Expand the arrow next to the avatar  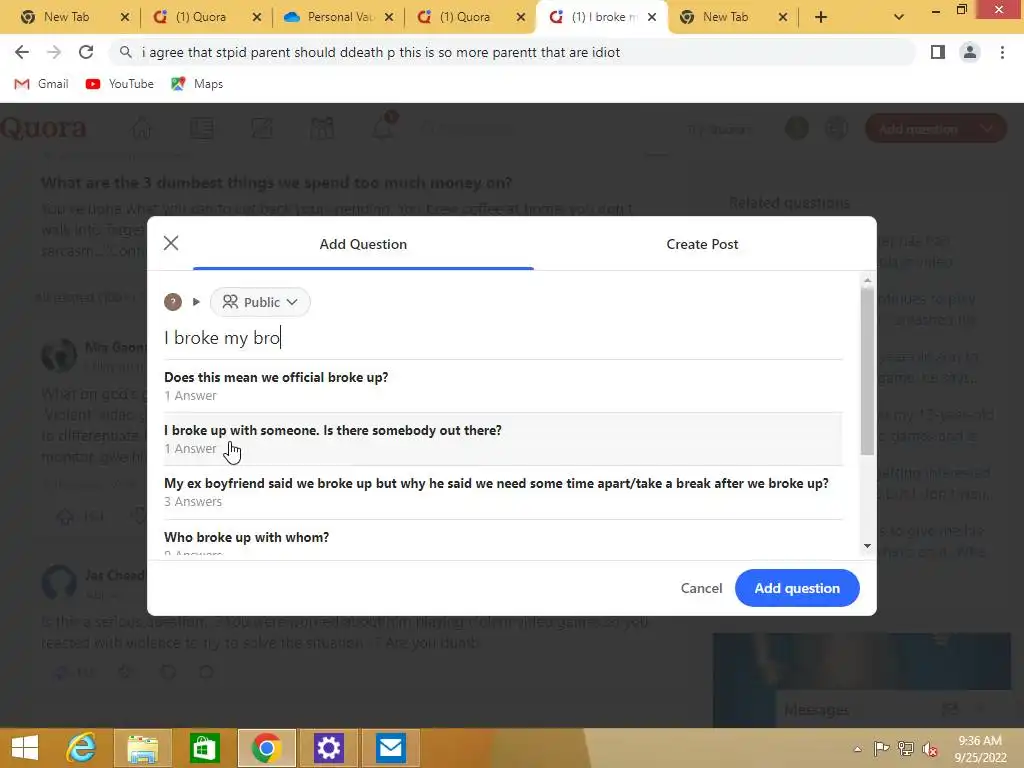pos(196,302)
